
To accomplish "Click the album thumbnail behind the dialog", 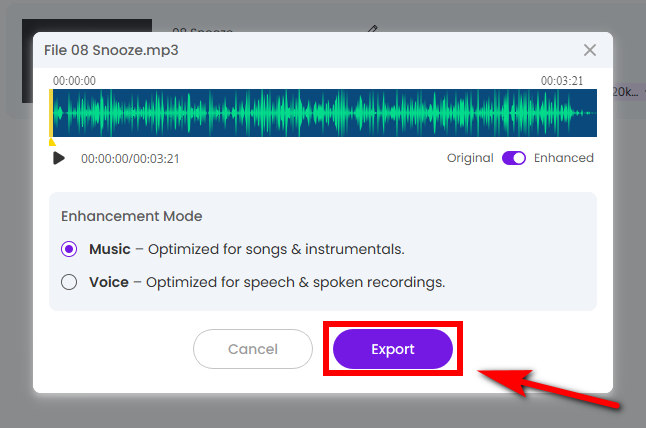I will [x=28, y=60].
